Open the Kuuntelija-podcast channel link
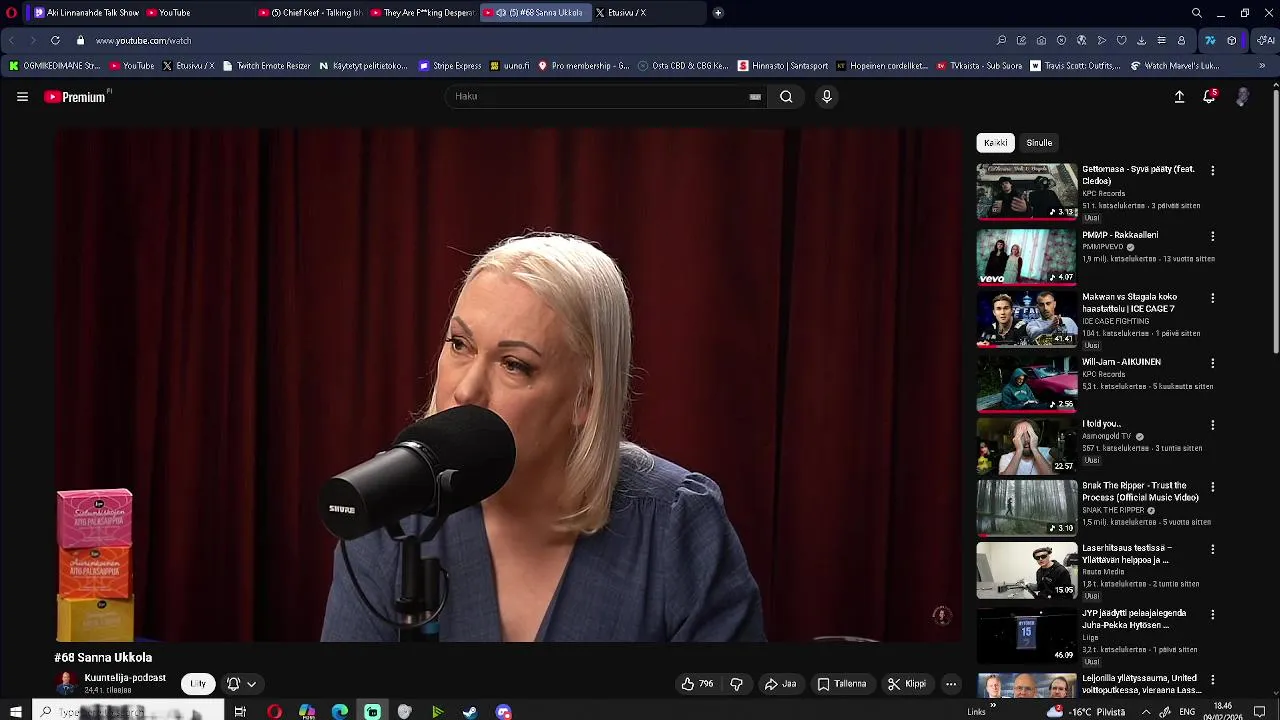Screen dimensions: 1280x720 (125, 678)
